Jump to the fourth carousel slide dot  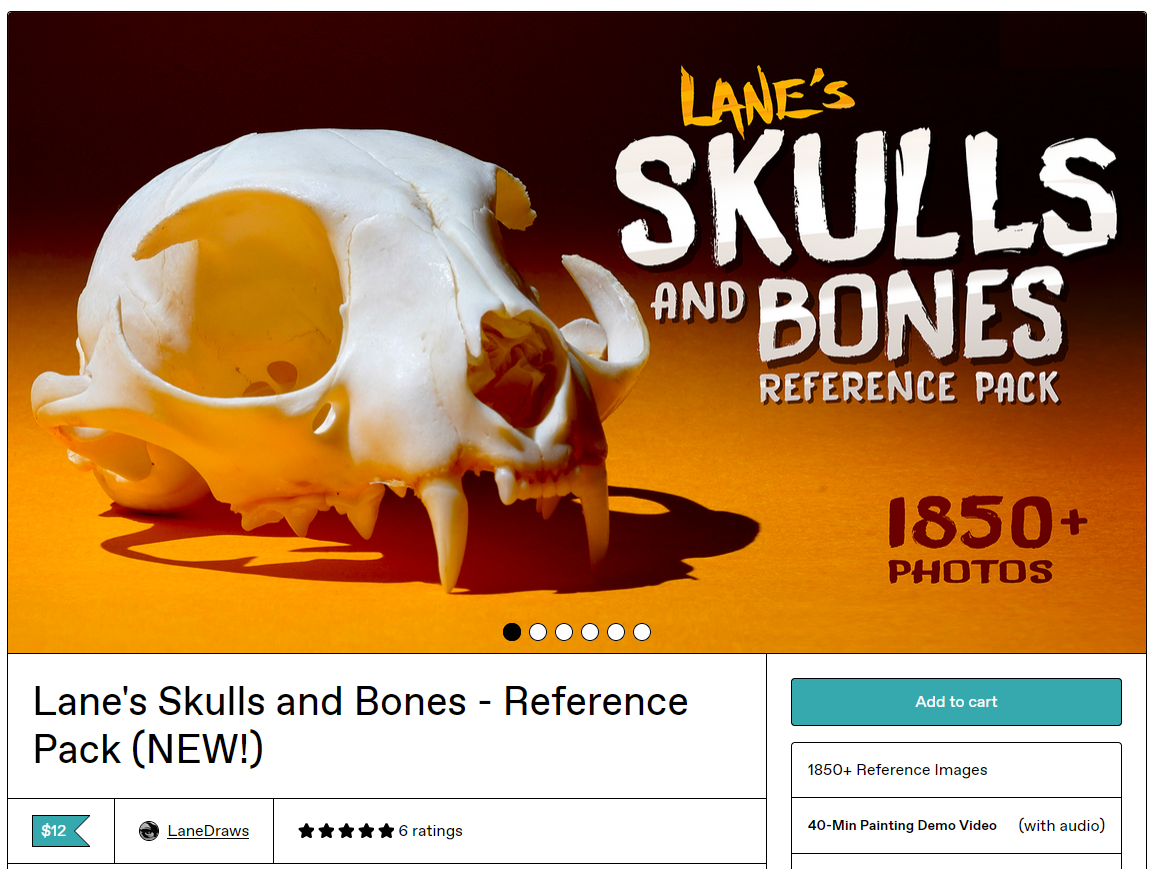click(590, 632)
